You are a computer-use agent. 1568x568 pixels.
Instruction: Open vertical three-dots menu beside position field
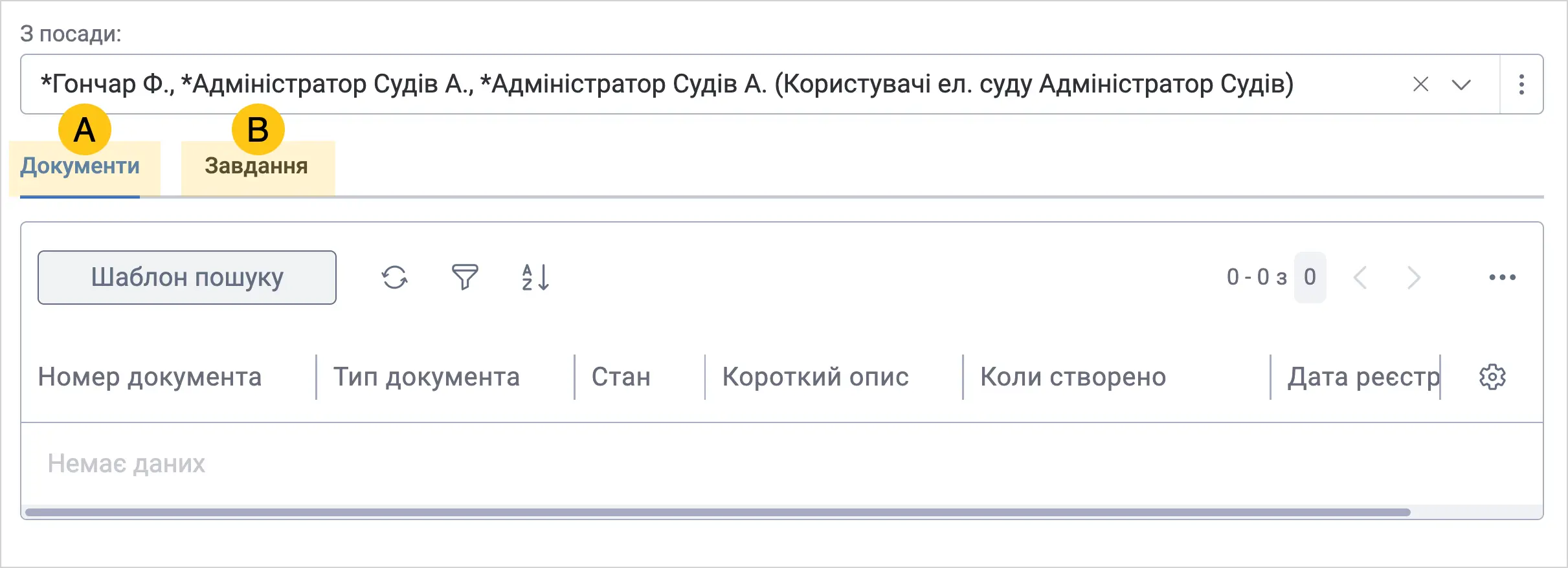(x=1521, y=84)
